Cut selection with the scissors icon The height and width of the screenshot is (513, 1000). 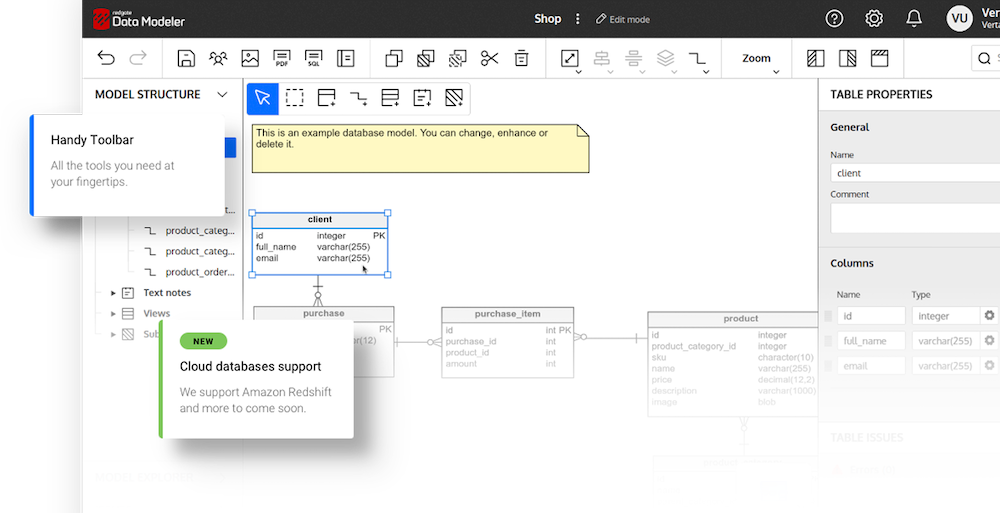click(489, 58)
